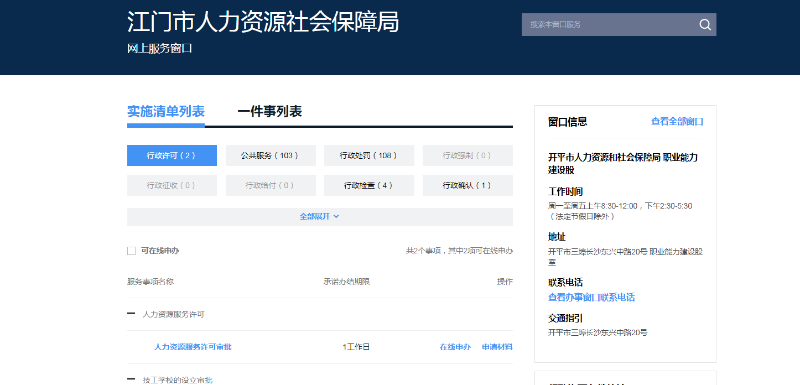This screenshot has width=800, height=385.
Task: Select 公共服务 (103) category
Action: click(271, 156)
